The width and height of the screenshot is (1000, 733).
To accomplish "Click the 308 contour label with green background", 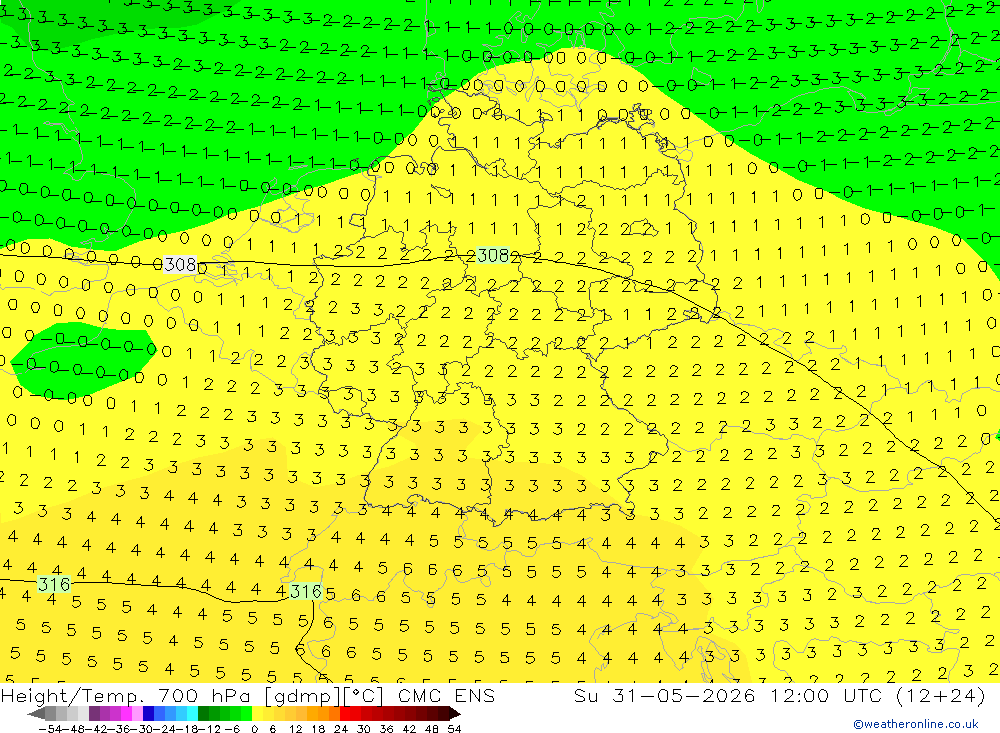I will pos(493,255).
